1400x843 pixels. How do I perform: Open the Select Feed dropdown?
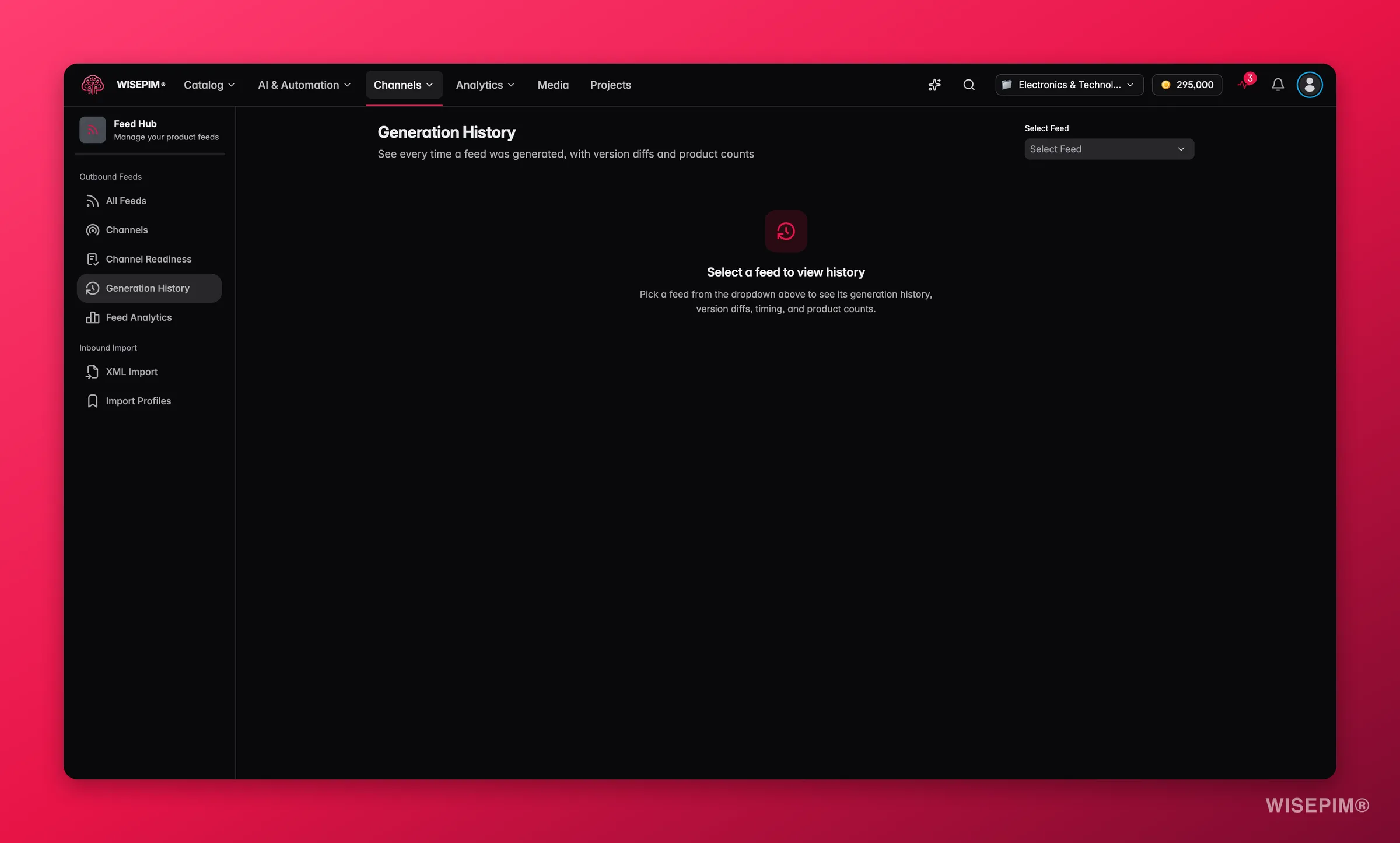(1109, 149)
